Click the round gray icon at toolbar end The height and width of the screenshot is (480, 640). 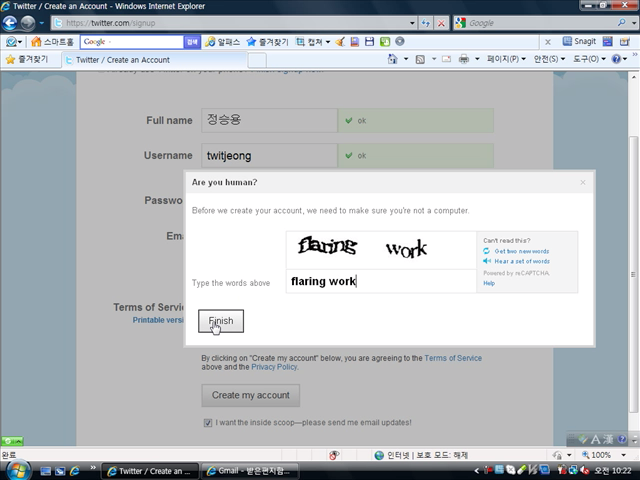coord(400,41)
